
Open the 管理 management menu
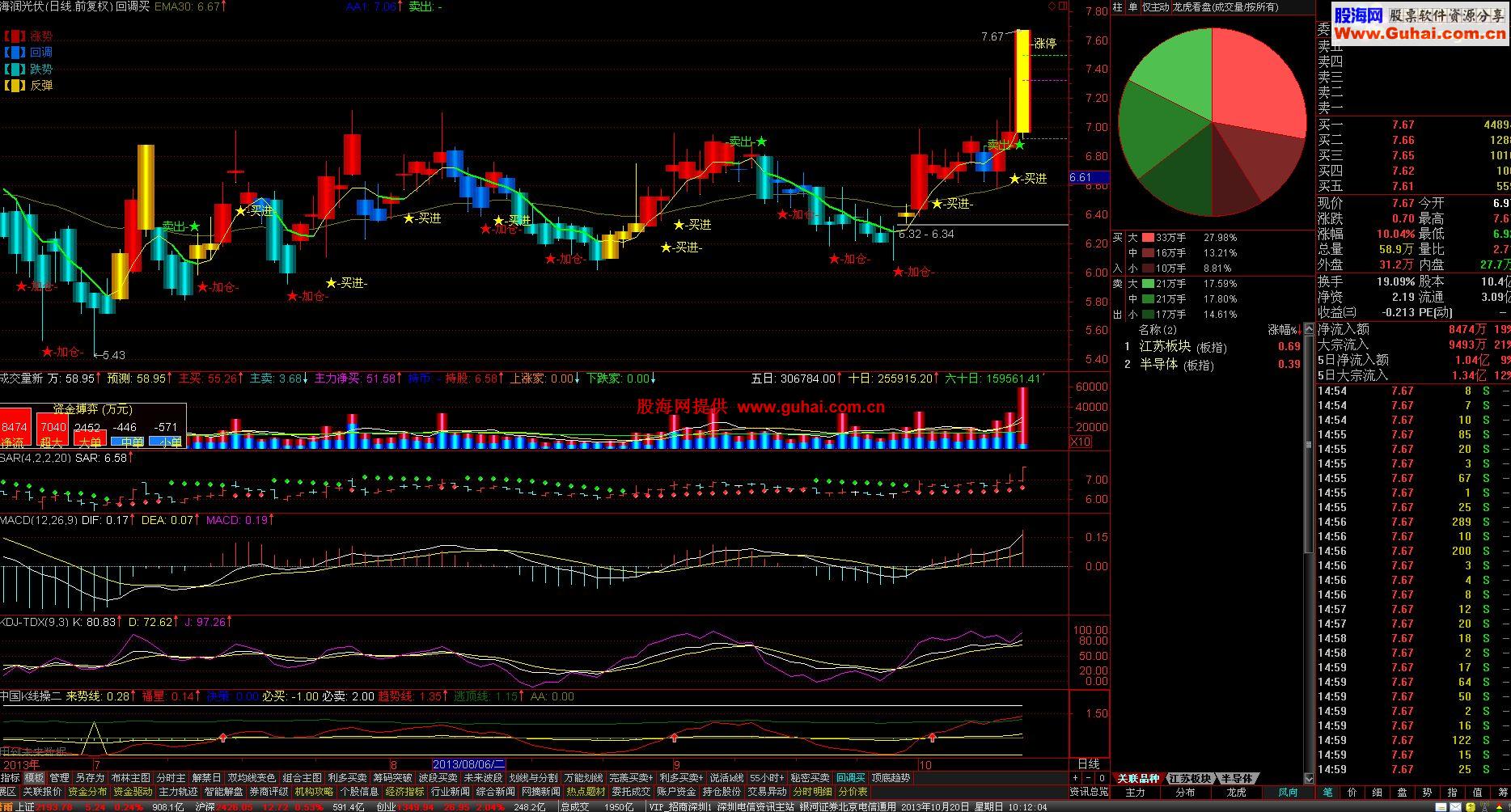point(60,778)
